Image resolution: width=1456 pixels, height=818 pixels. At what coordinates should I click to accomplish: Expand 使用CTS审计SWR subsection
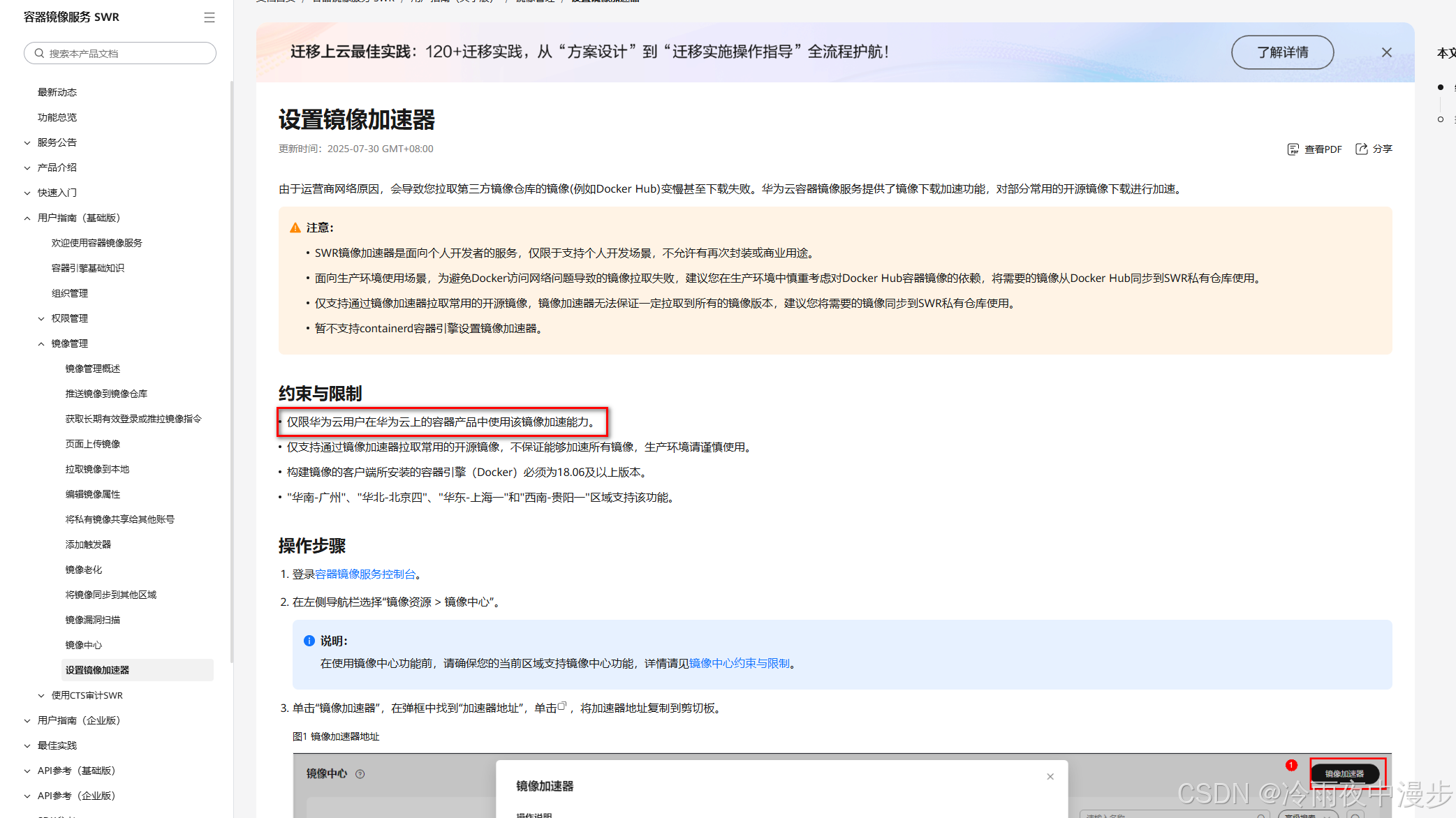[41, 695]
